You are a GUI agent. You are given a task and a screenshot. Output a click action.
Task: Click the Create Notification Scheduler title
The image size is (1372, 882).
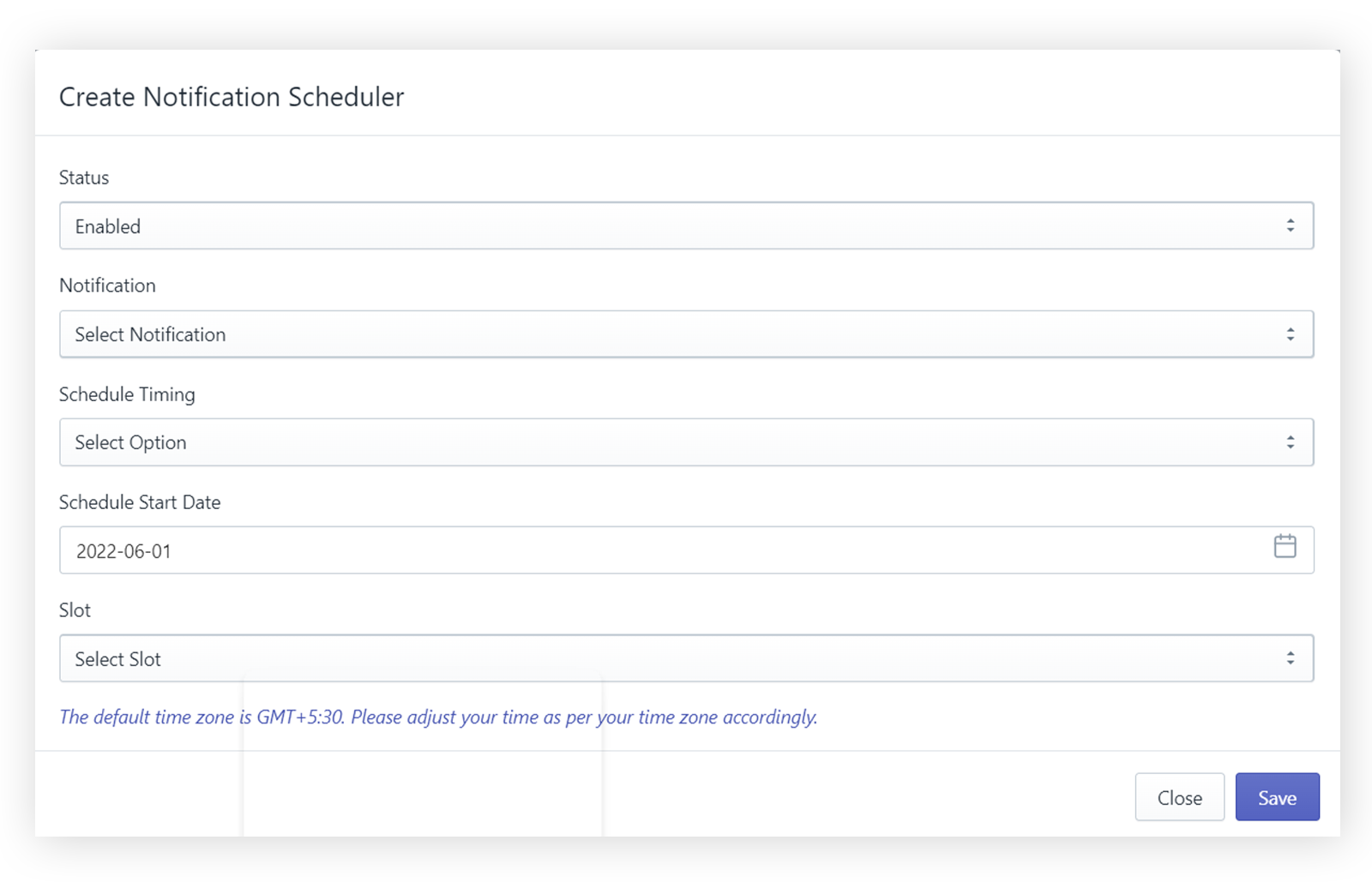[x=232, y=97]
